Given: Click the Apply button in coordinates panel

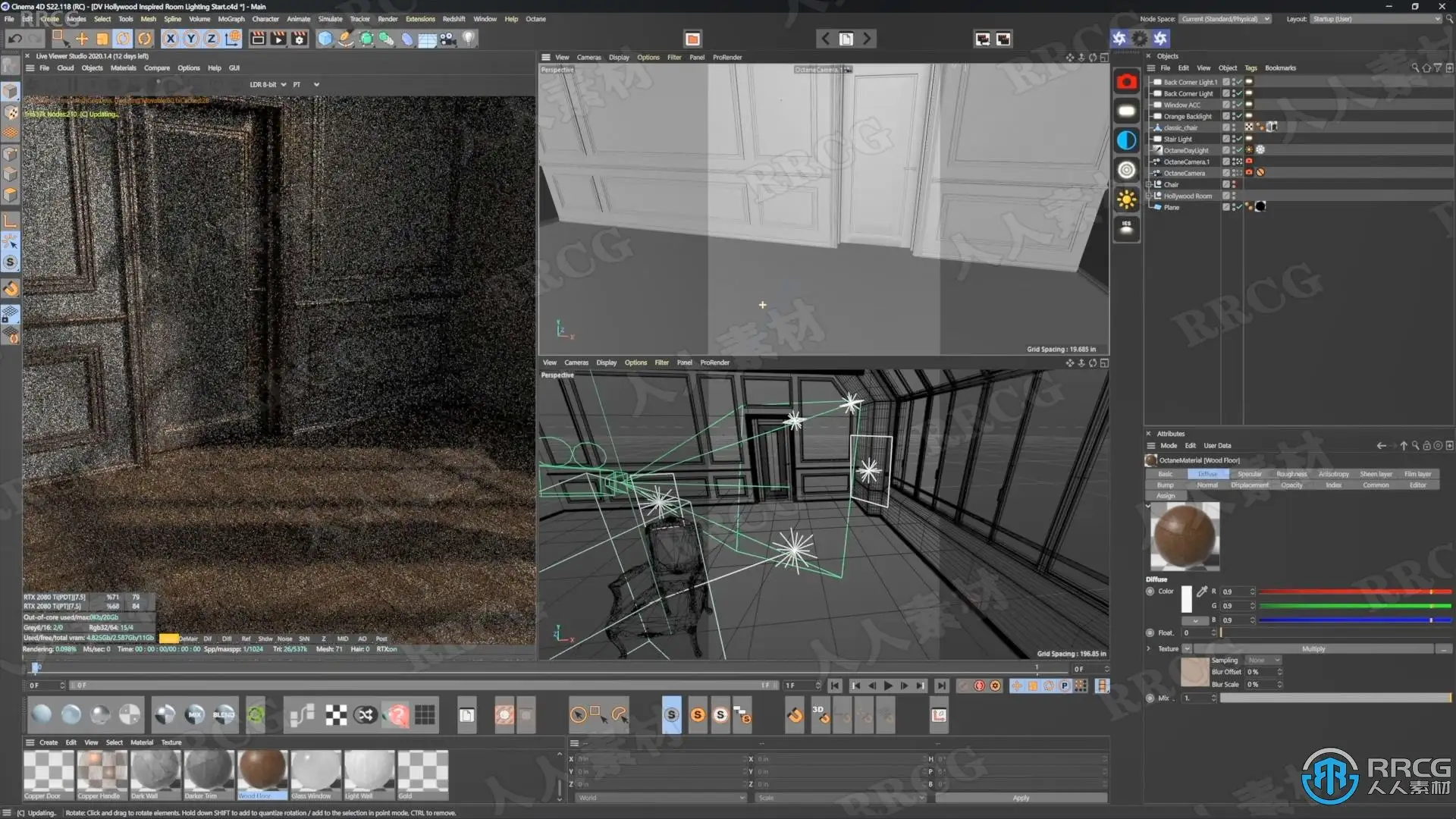Looking at the screenshot, I should click(x=1021, y=798).
